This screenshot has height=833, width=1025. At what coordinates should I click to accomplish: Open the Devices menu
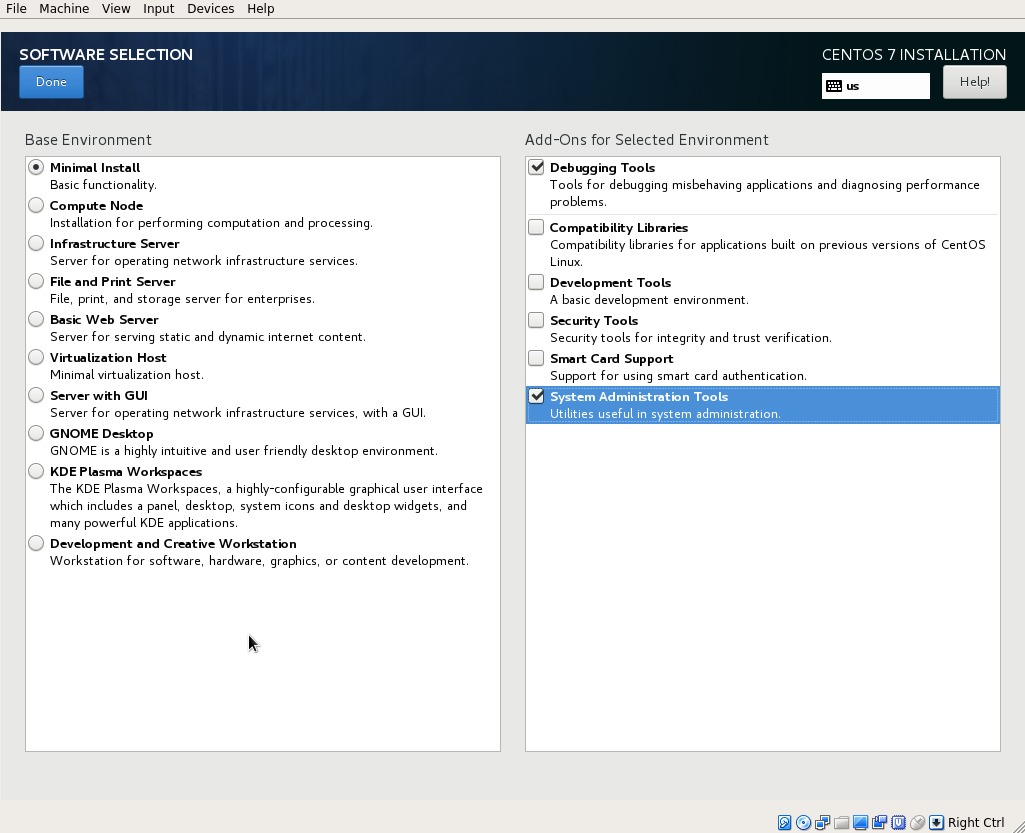coord(210,8)
